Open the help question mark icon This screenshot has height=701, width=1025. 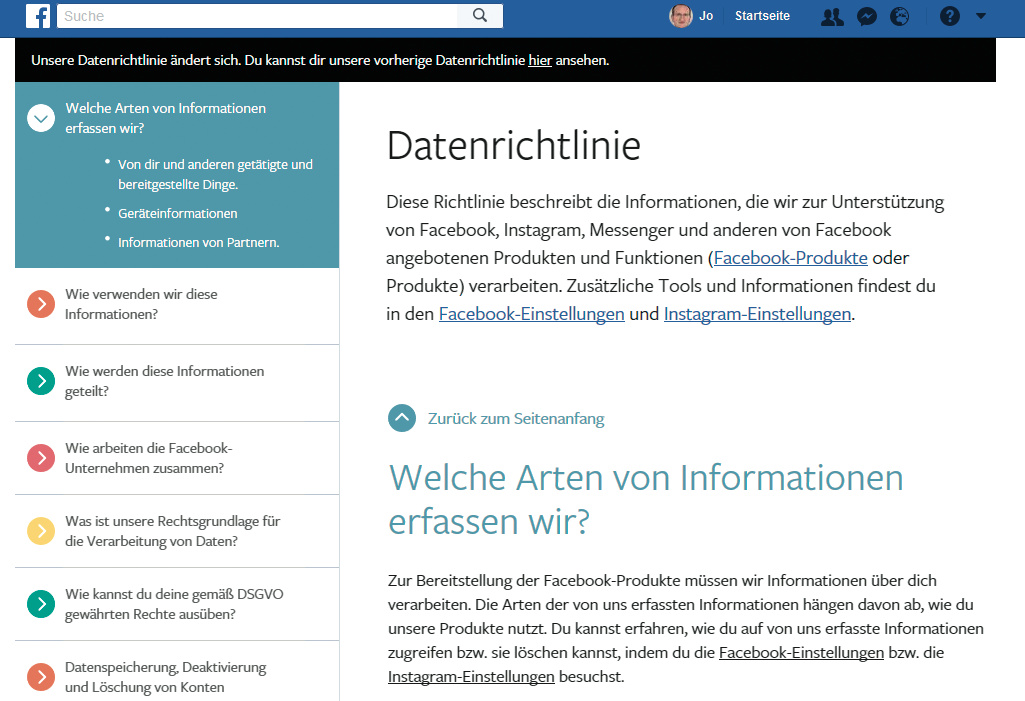(950, 16)
